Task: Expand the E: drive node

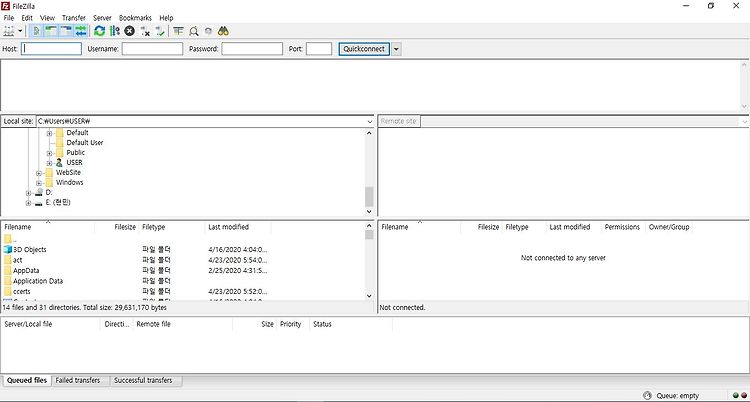Action: tap(28, 203)
